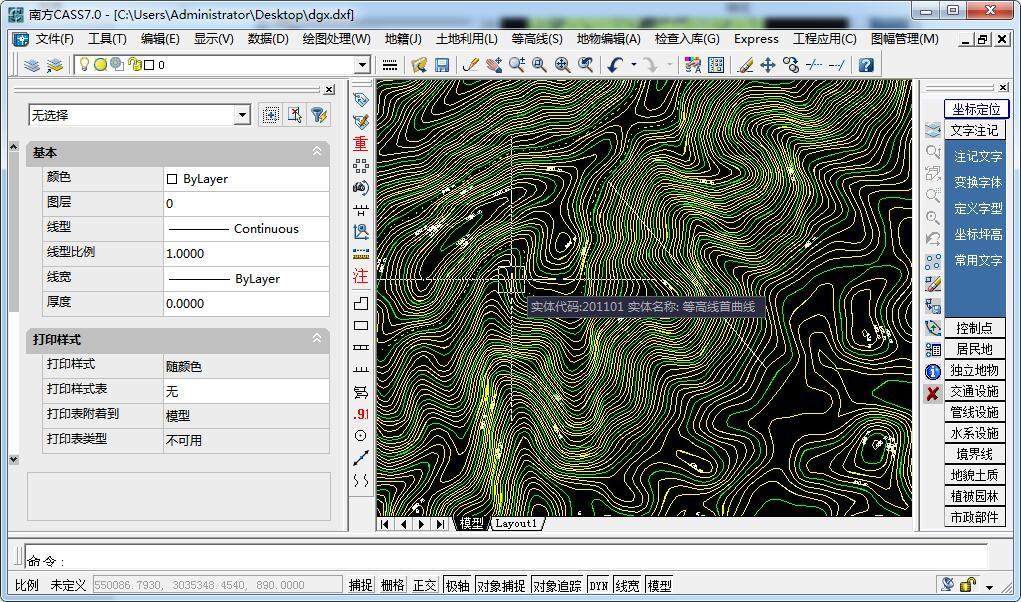
Task: Select the move crosshair arrows tool
Action: point(768,65)
